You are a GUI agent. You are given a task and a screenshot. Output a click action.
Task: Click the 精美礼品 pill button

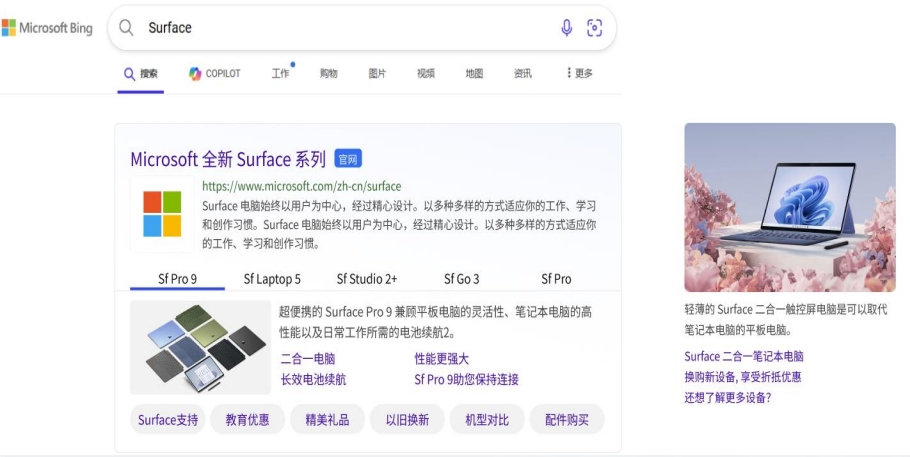(327, 420)
